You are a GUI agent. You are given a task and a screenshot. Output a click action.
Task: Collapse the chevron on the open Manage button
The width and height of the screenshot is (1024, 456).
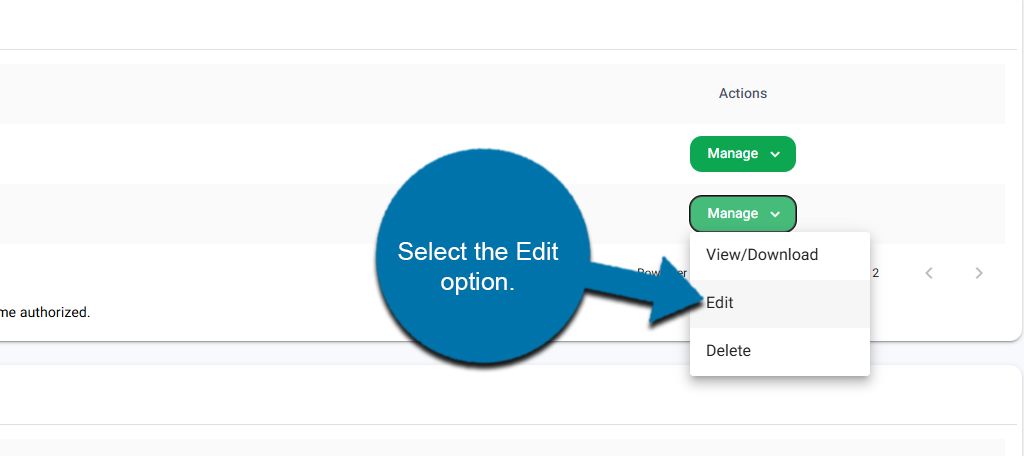tap(775, 214)
